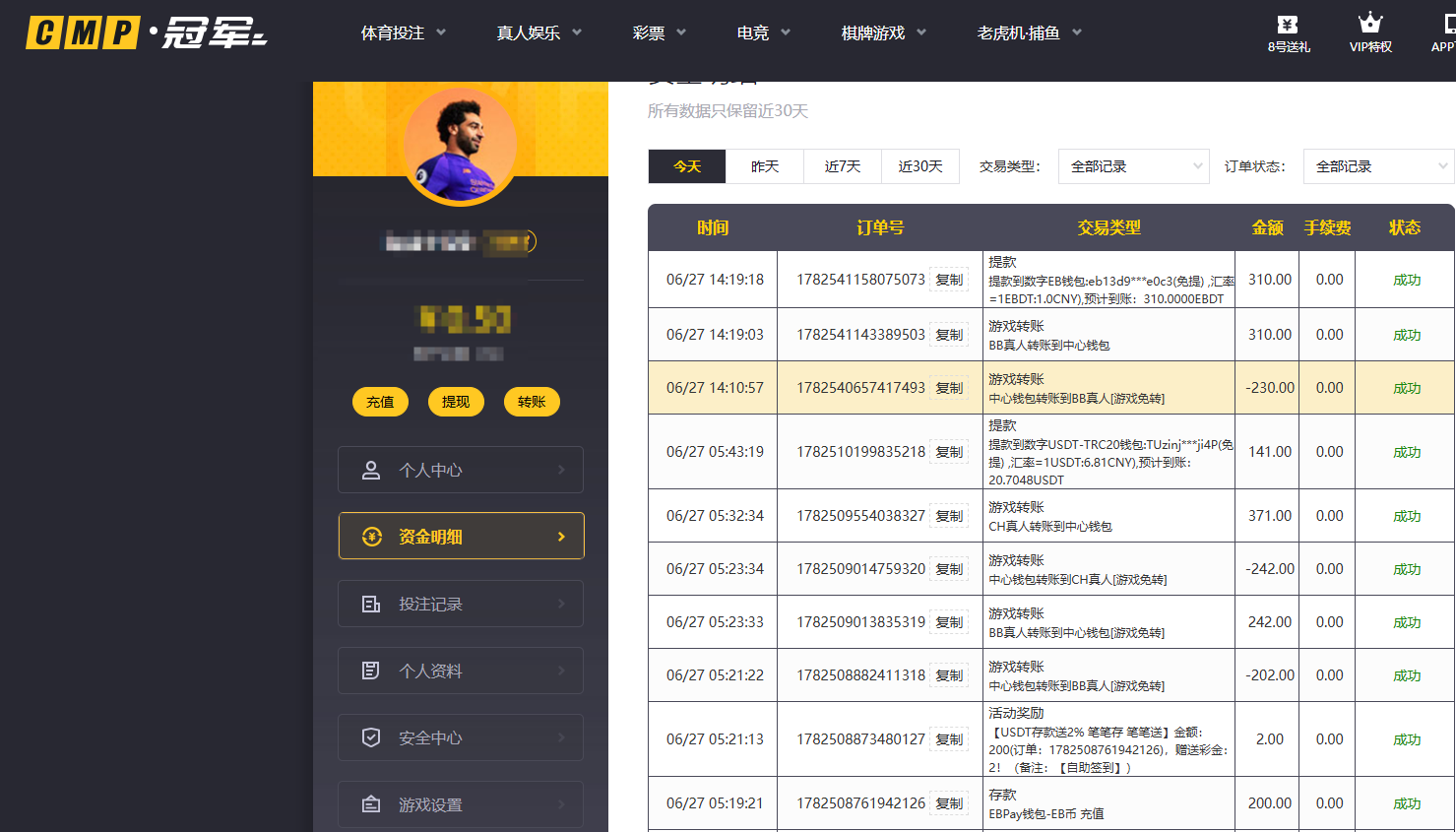Copy order number 1782540657417493

(x=949, y=388)
